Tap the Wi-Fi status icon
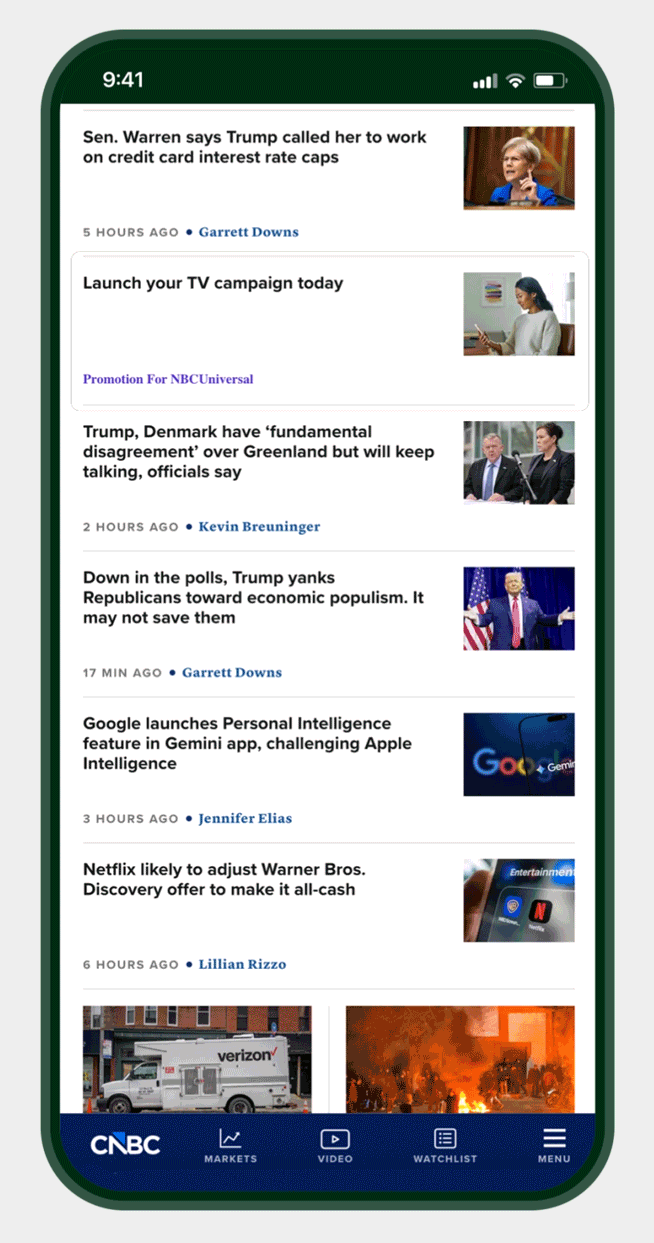Image resolution: width=654 pixels, height=1243 pixels. click(515, 81)
